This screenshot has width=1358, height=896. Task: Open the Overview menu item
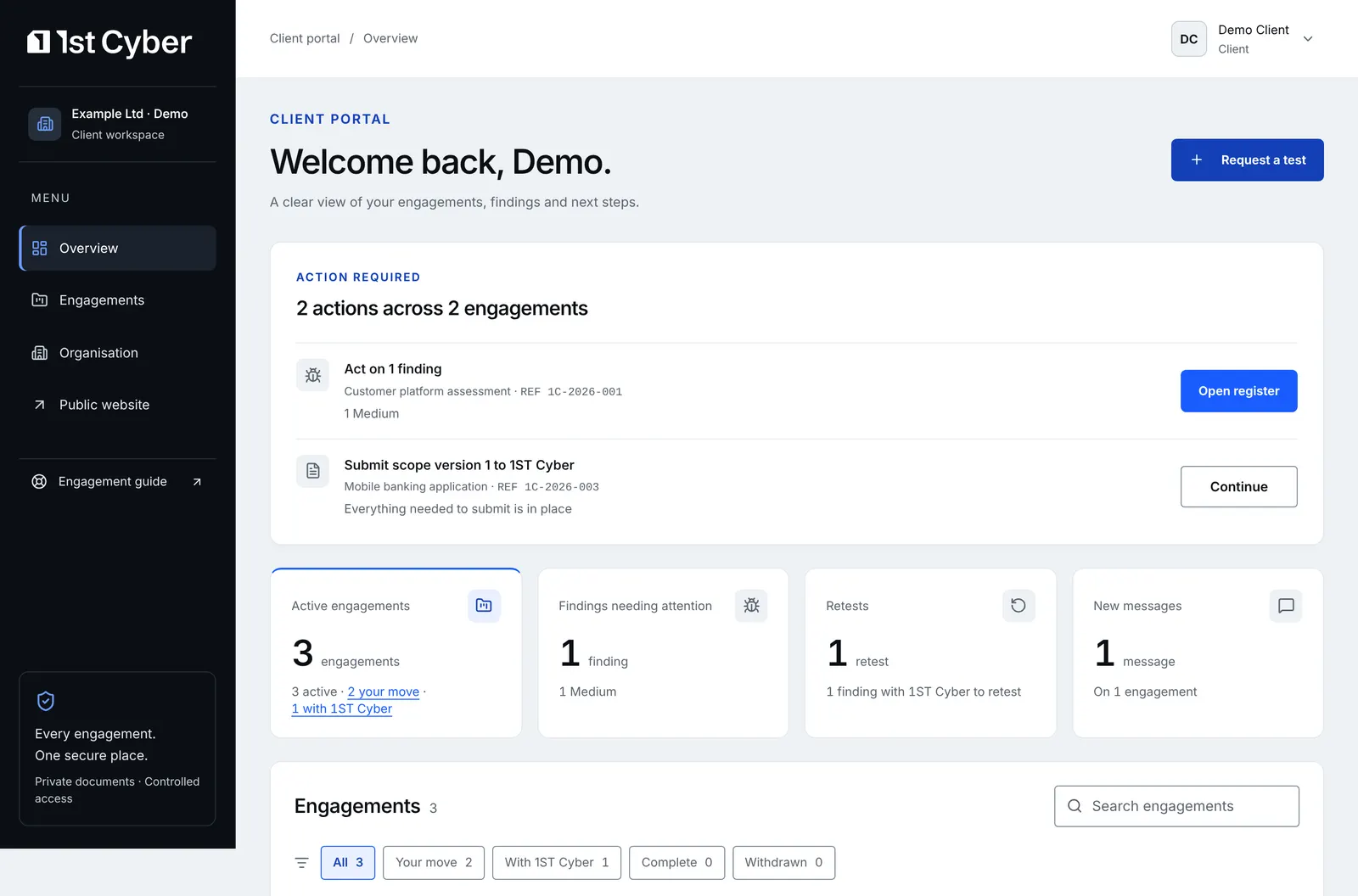117,248
